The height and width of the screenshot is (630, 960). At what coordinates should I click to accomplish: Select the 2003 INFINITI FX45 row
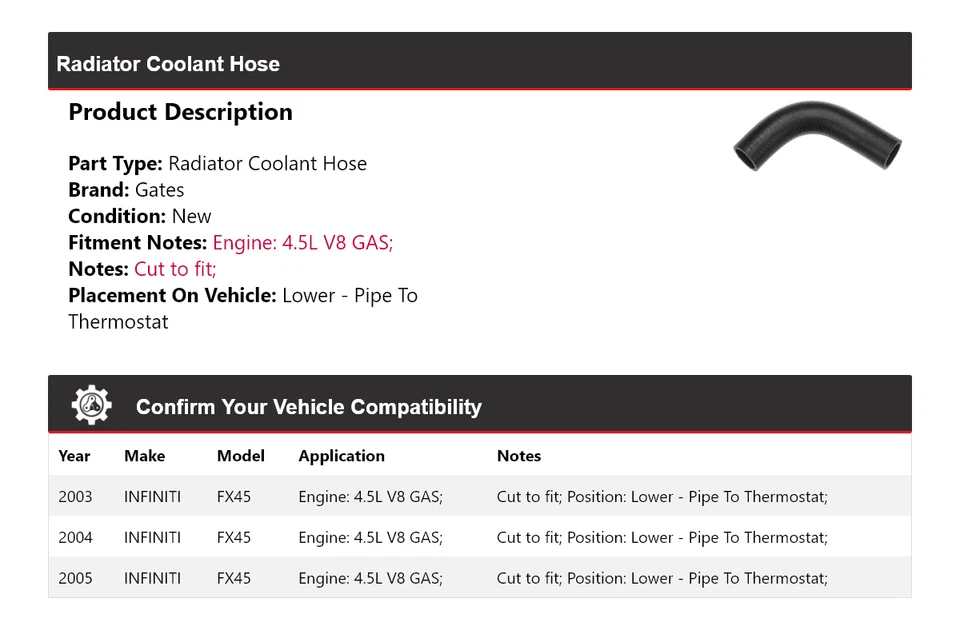479,496
